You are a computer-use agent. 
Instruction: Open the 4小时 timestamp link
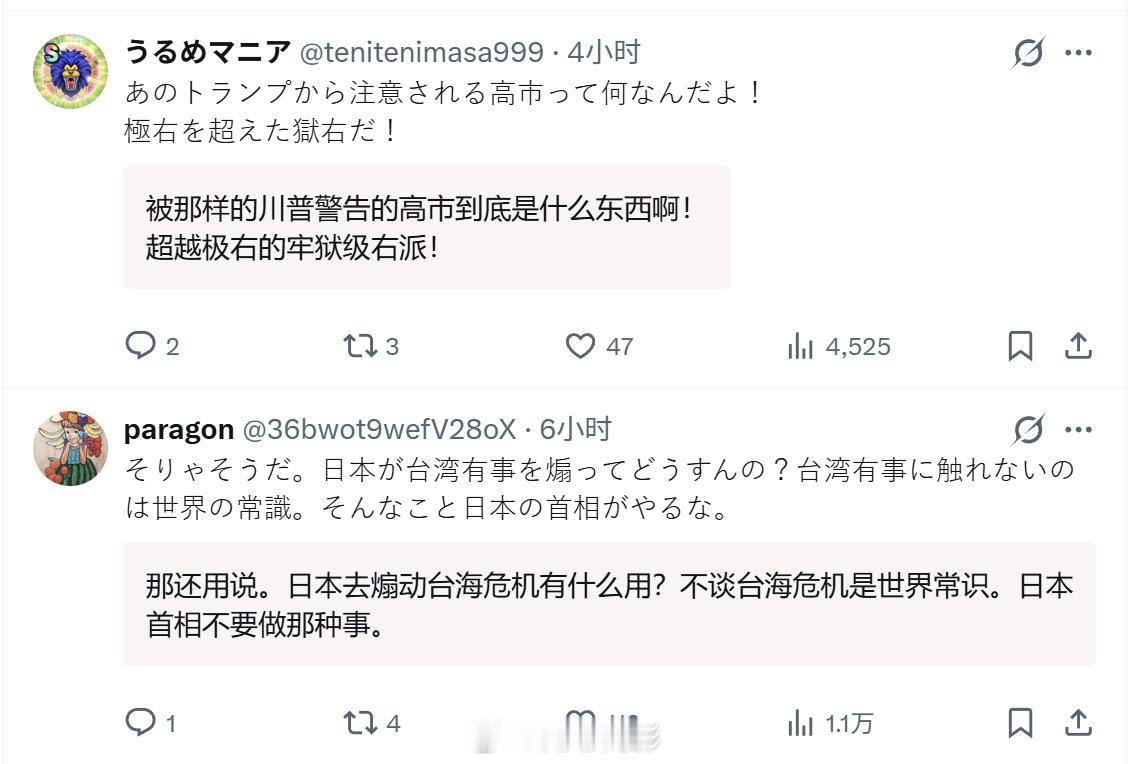pos(604,53)
